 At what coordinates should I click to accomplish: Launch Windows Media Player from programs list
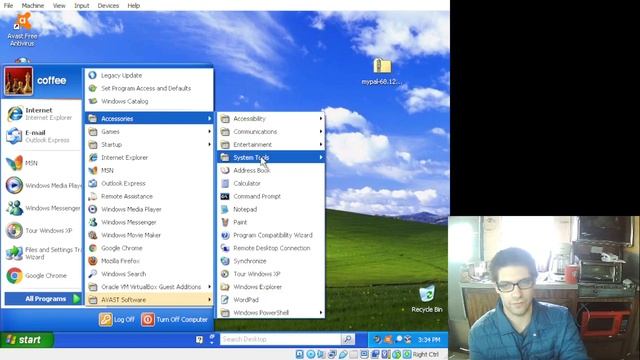click(x=149, y=209)
